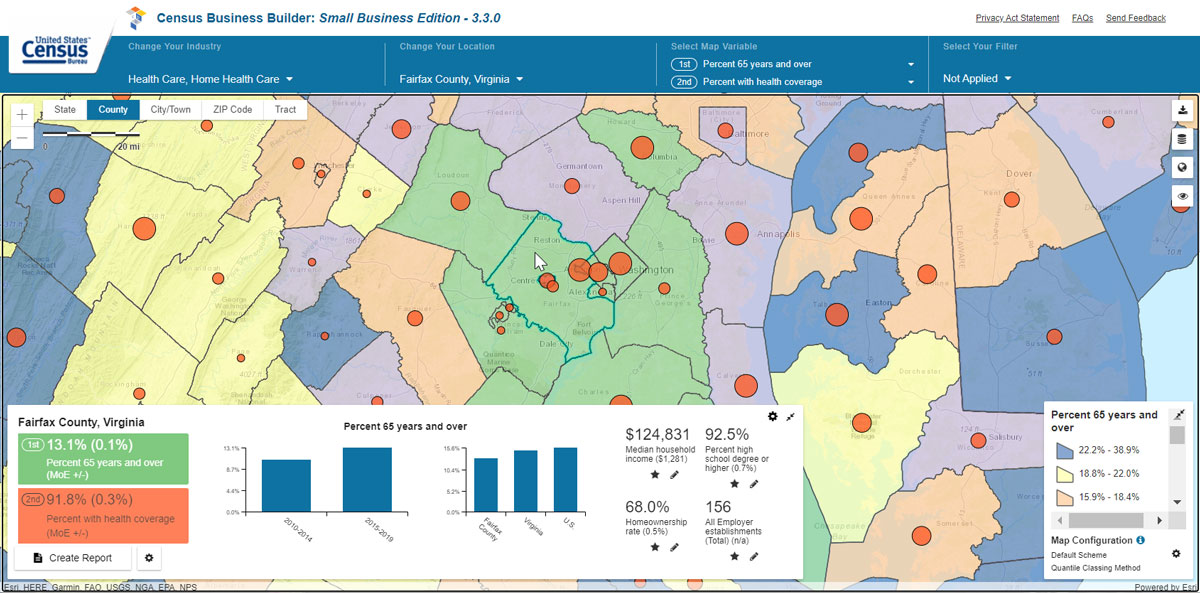Expand the Not Applied filter dropdown

point(977,79)
